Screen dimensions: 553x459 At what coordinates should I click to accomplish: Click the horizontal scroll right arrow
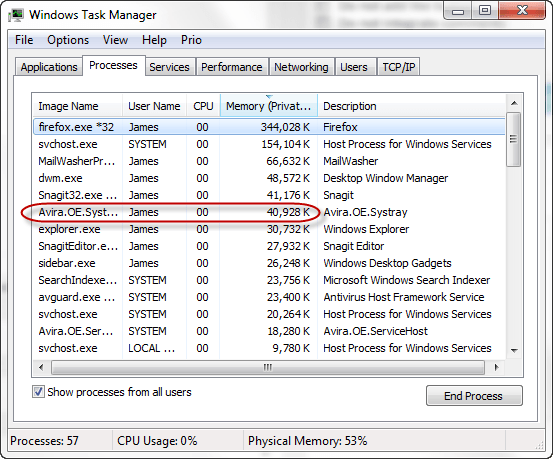pyautogui.click(x=497, y=368)
